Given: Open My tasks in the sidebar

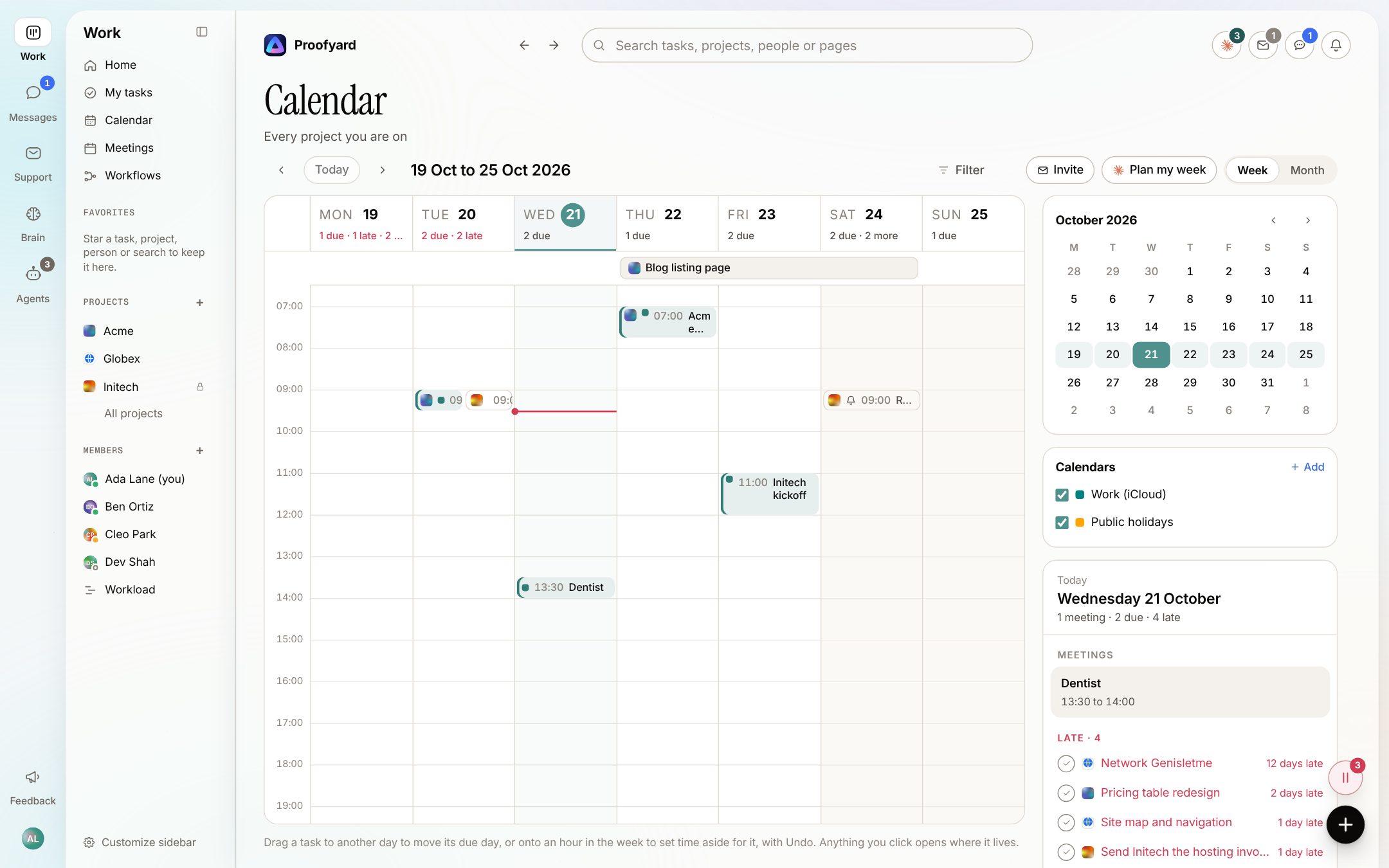Looking at the screenshot, I should pos(129,93).
